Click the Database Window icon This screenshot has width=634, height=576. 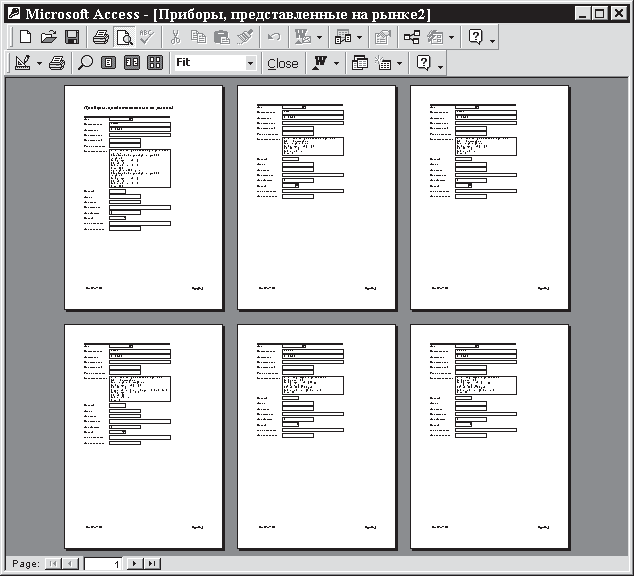coord(361,63)
